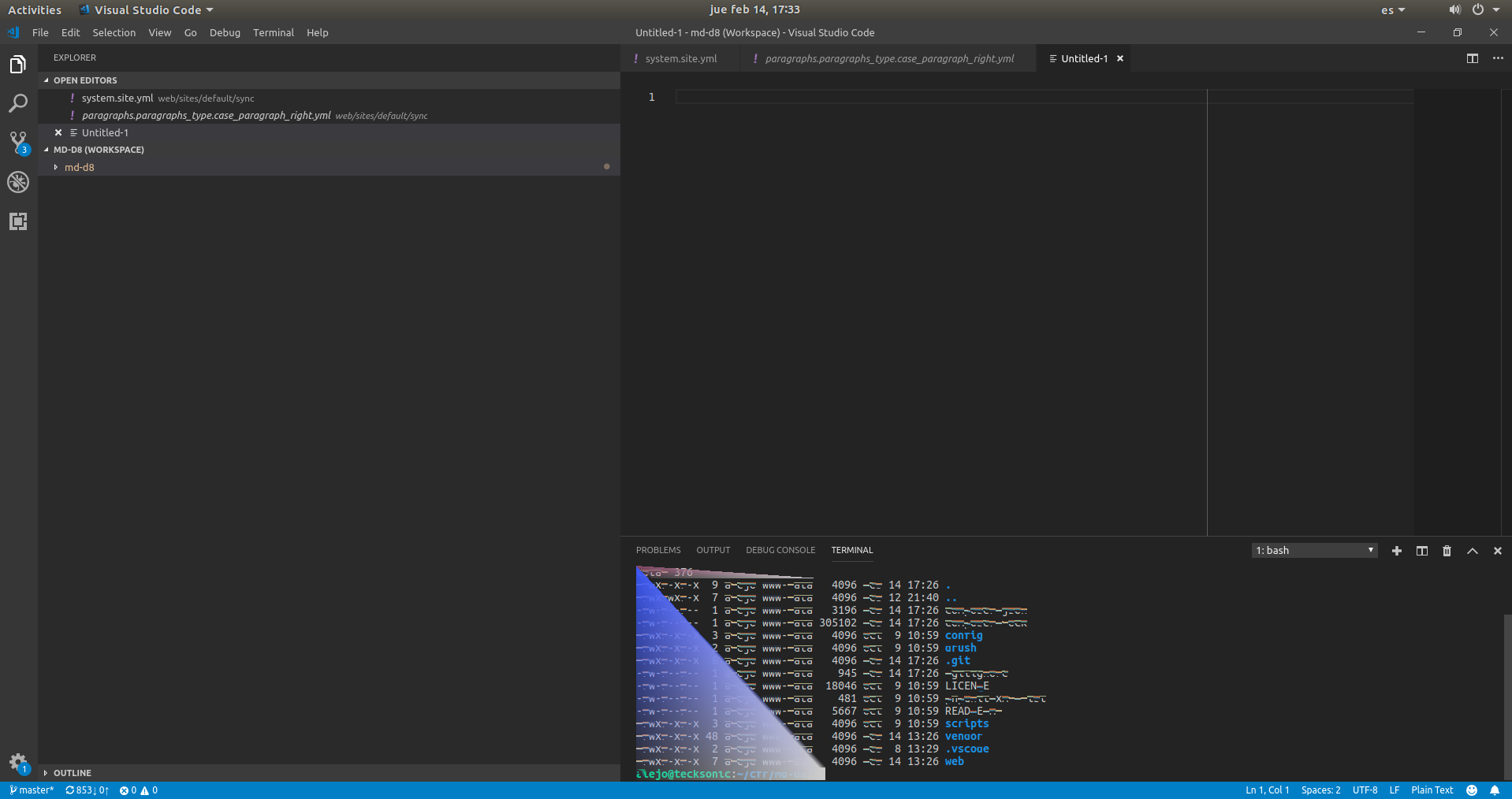Split the editor using the top-right icon
Viewport: 1512px width, 799px height.
pos(1471,58)
